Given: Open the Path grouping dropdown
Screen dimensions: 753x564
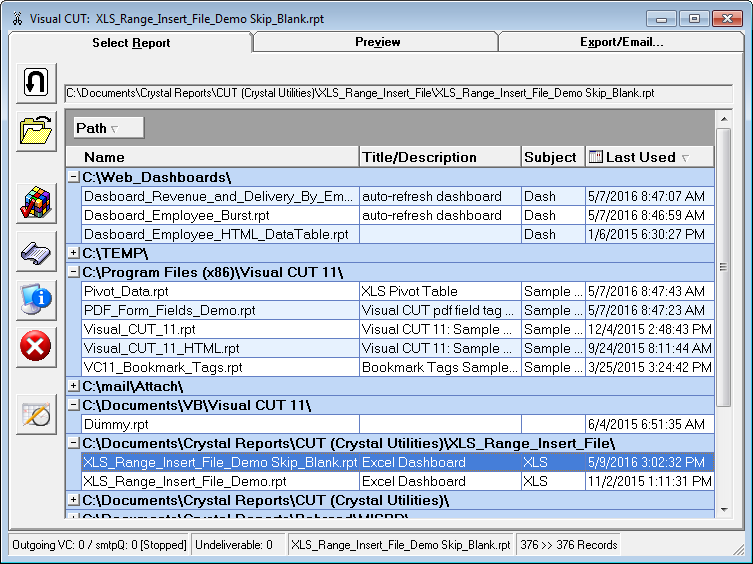Looking at the screenshot, I should pos(109,128).
